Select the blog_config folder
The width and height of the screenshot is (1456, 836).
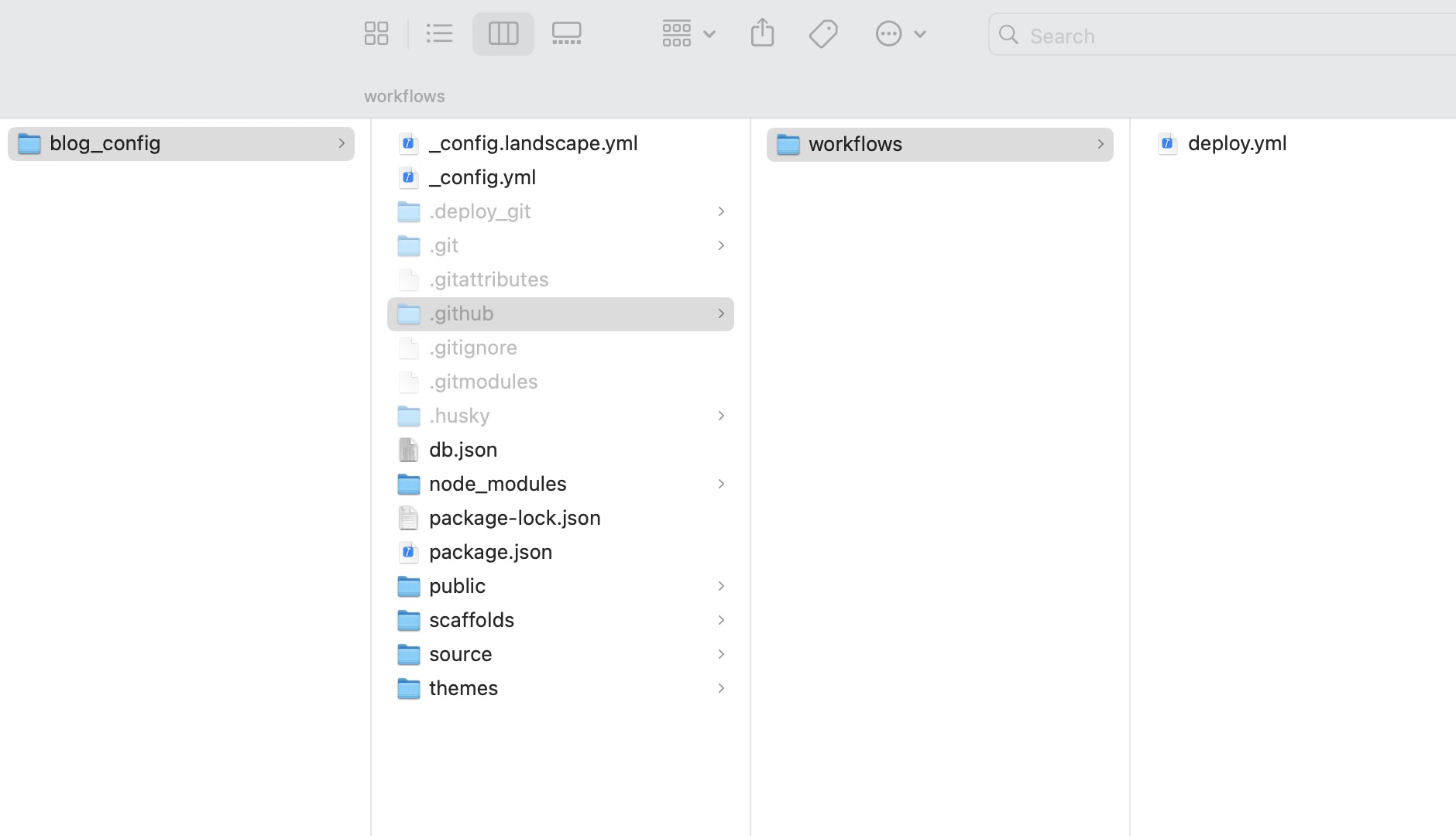tap(105, 143)
